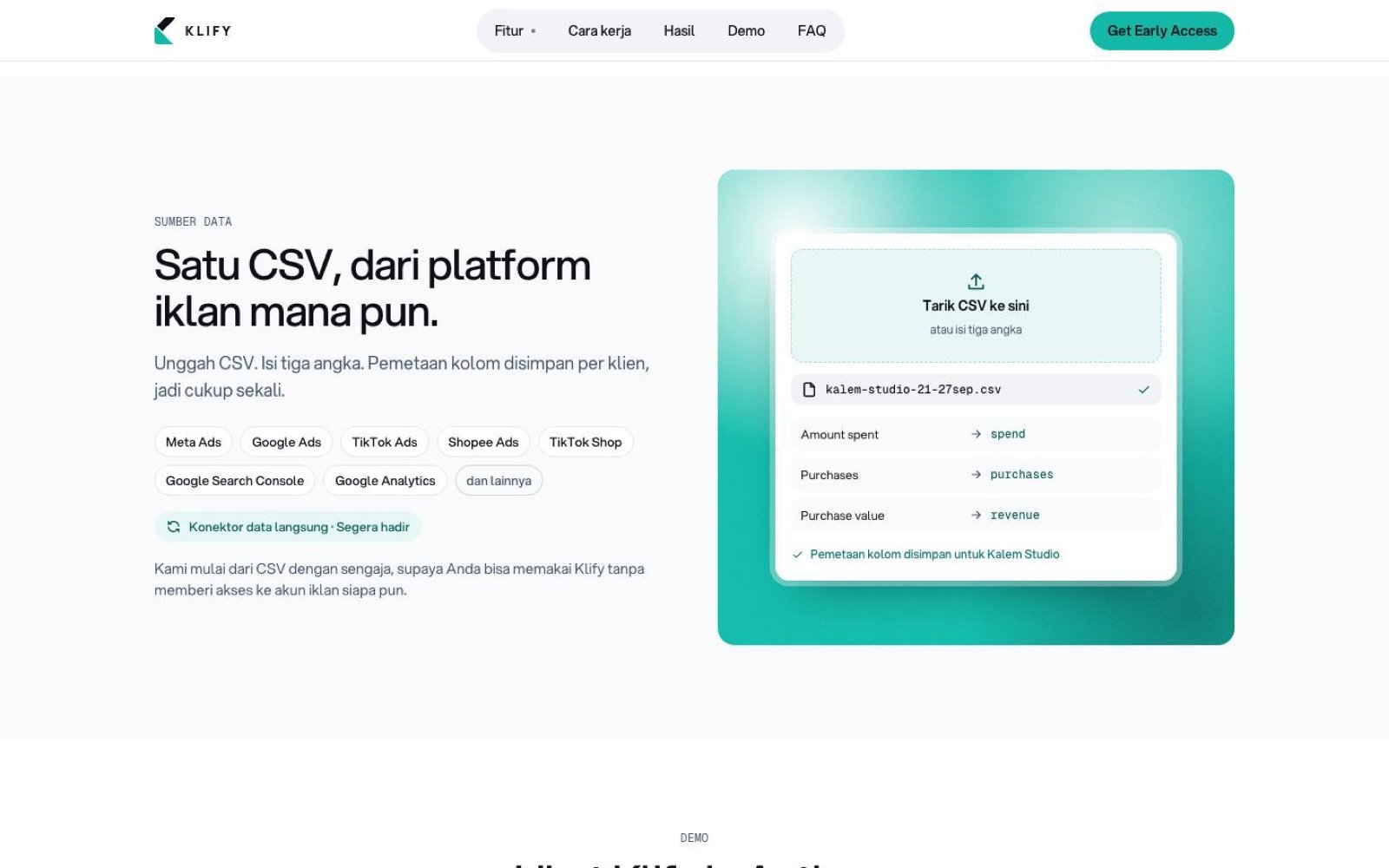
Task: Click the file icon beside kalem-studio-21-27sep.csv
Action: pos(809,390)
